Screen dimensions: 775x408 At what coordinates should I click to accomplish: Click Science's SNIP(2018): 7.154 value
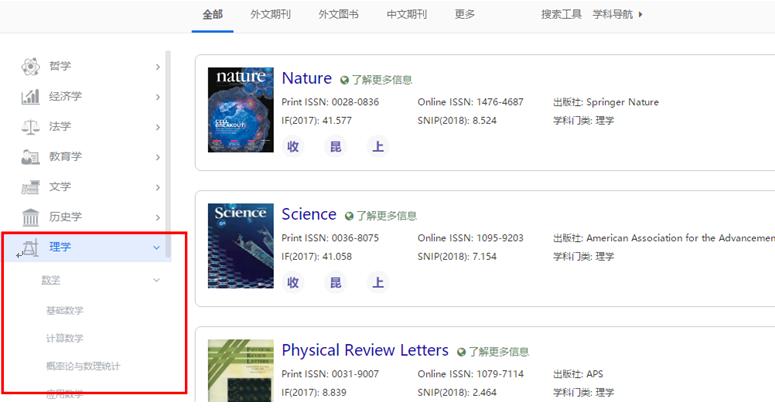[x=457, y=257]
